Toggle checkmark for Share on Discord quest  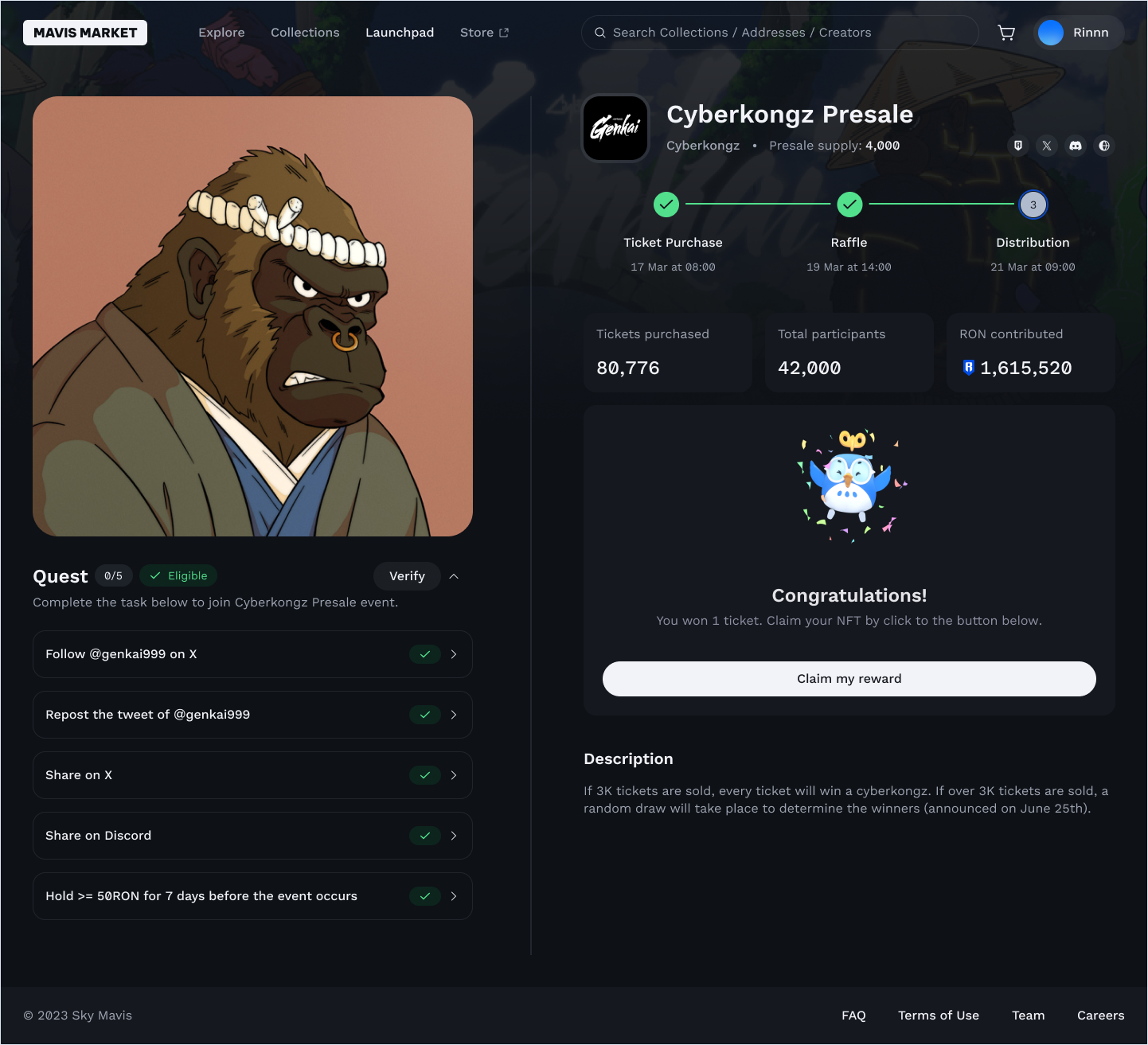click(425, 836)
